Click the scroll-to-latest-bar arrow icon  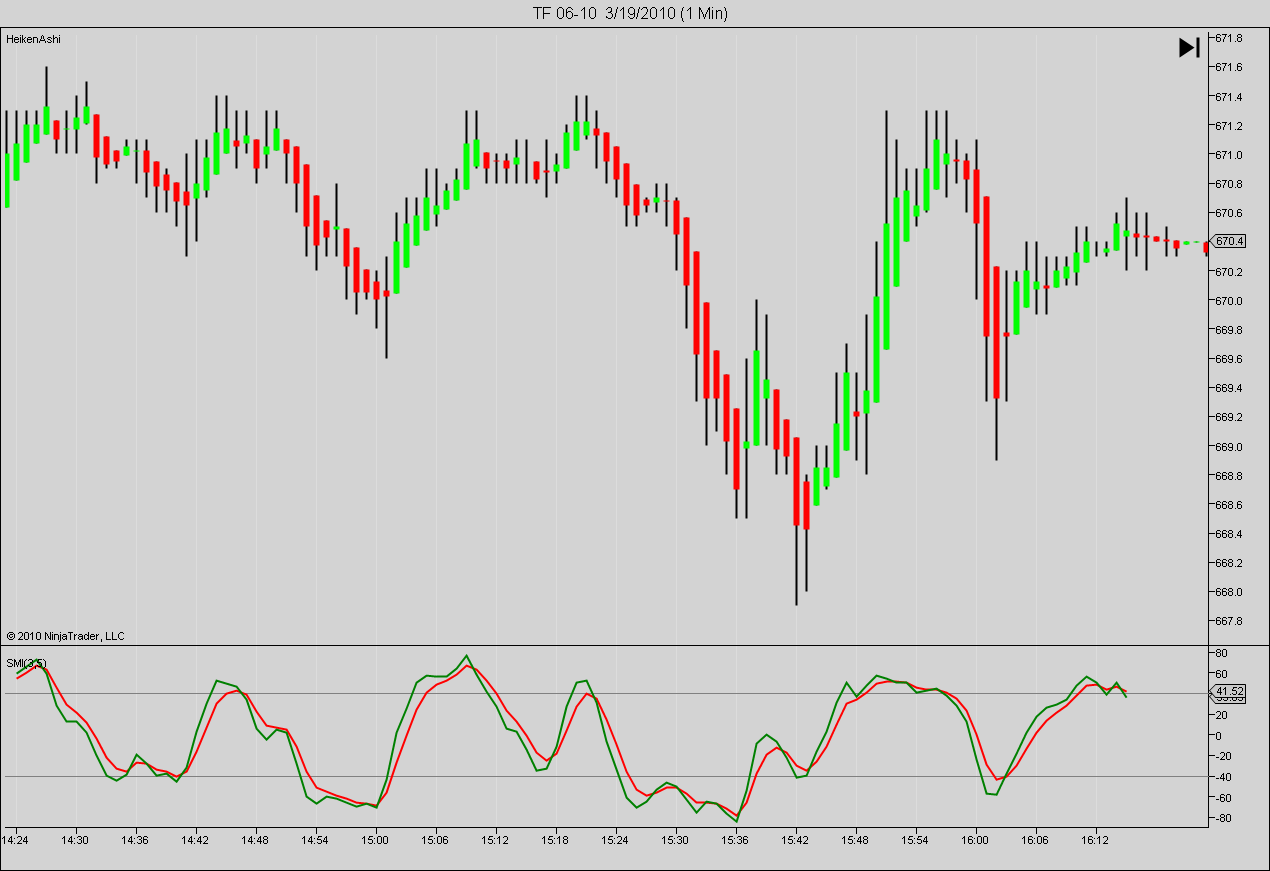1189,47
